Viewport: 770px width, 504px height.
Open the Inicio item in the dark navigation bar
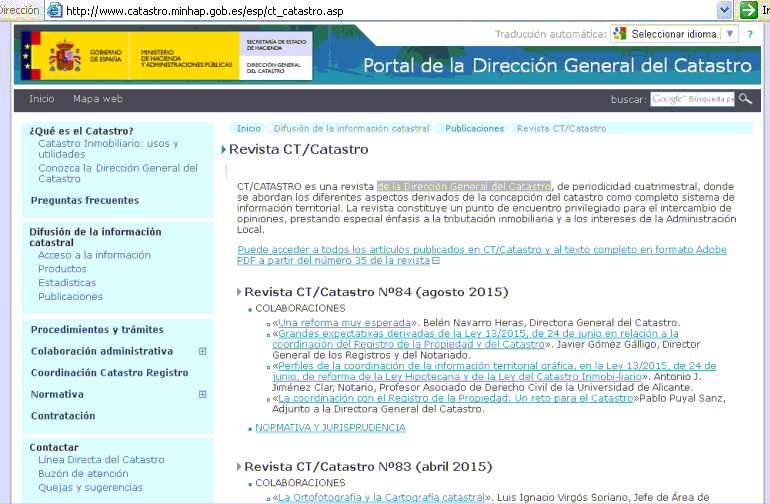pyautogui.click(x=42, y=99)
